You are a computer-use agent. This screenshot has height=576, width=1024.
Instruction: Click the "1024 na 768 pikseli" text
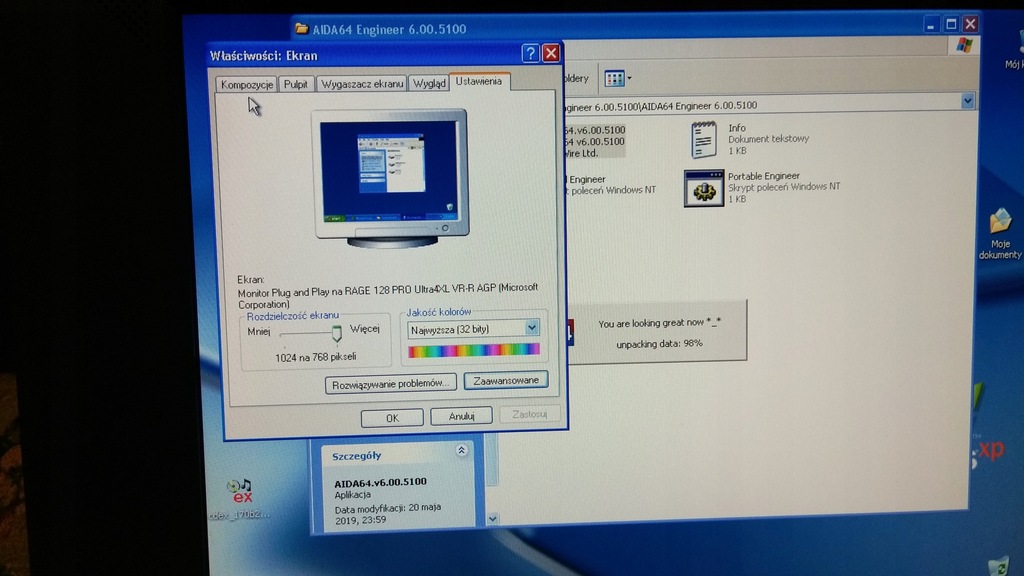(315, 357)
